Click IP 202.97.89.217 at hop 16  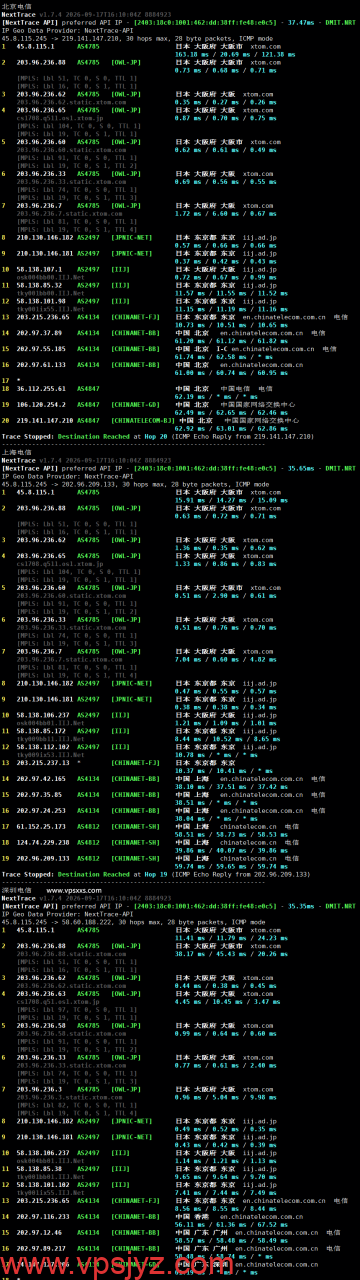coord(40,1248)
